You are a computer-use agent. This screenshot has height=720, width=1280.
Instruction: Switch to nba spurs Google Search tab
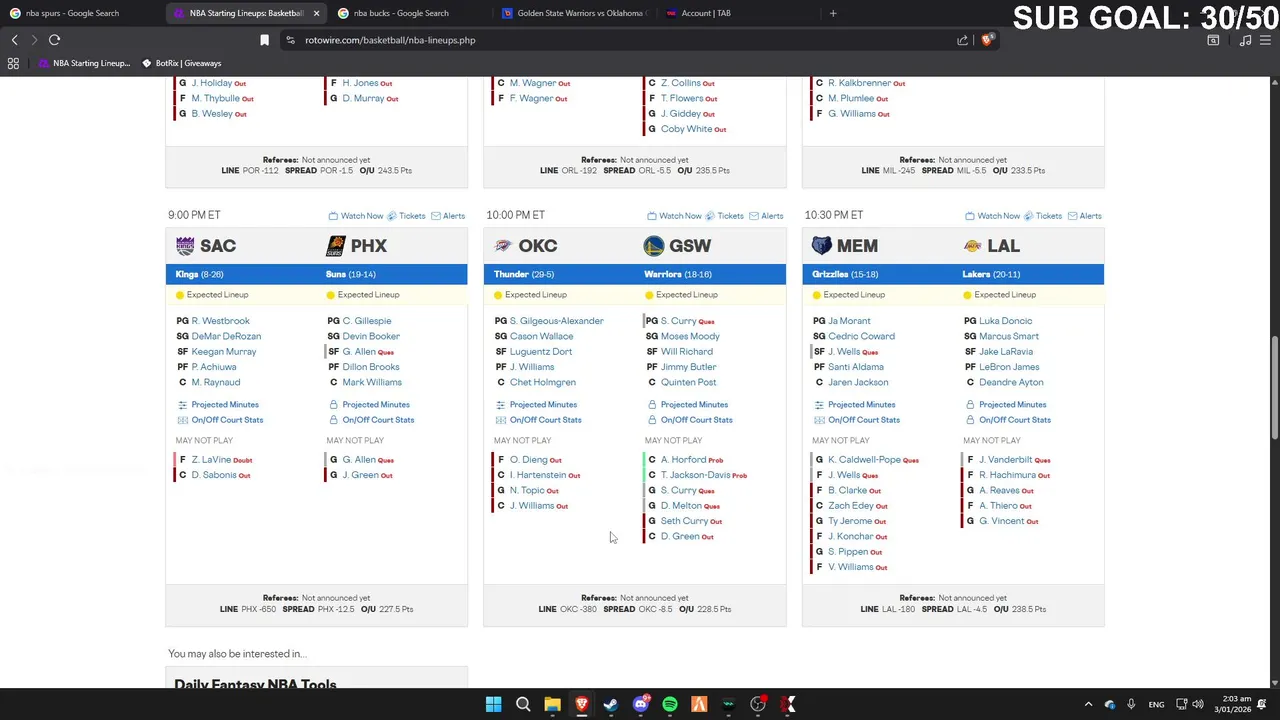[x=72, y=13]
